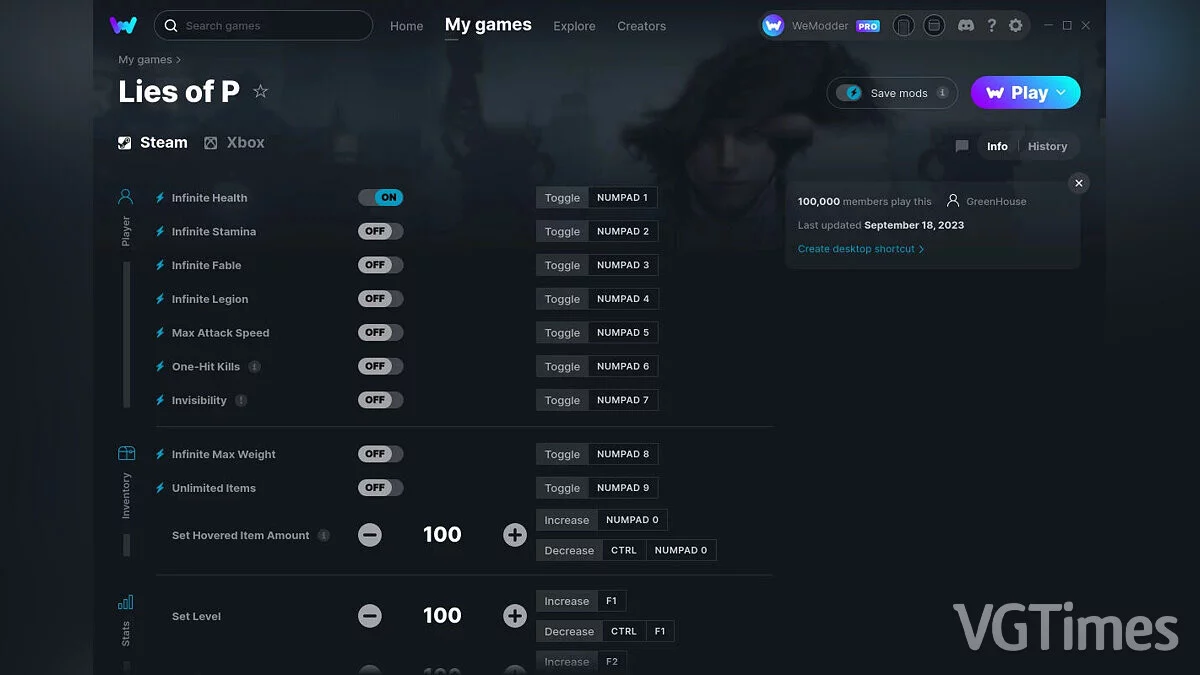Image resolution: width=1200 pixels, height=675 pixels.
Task: Open My games tab
Action: (488, 25)
